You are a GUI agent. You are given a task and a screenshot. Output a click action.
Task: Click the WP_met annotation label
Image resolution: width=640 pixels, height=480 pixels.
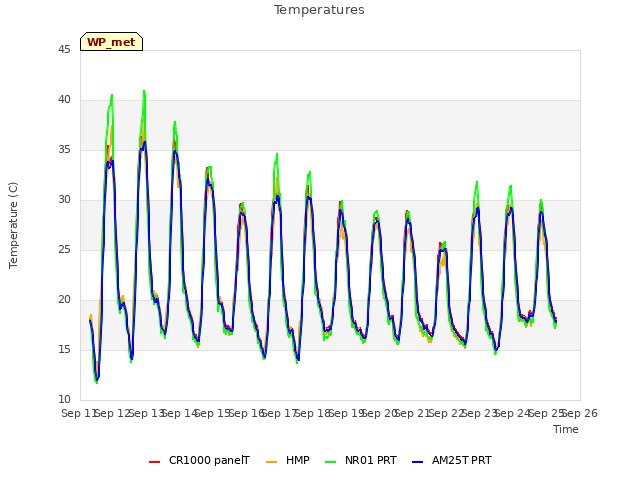111,42
